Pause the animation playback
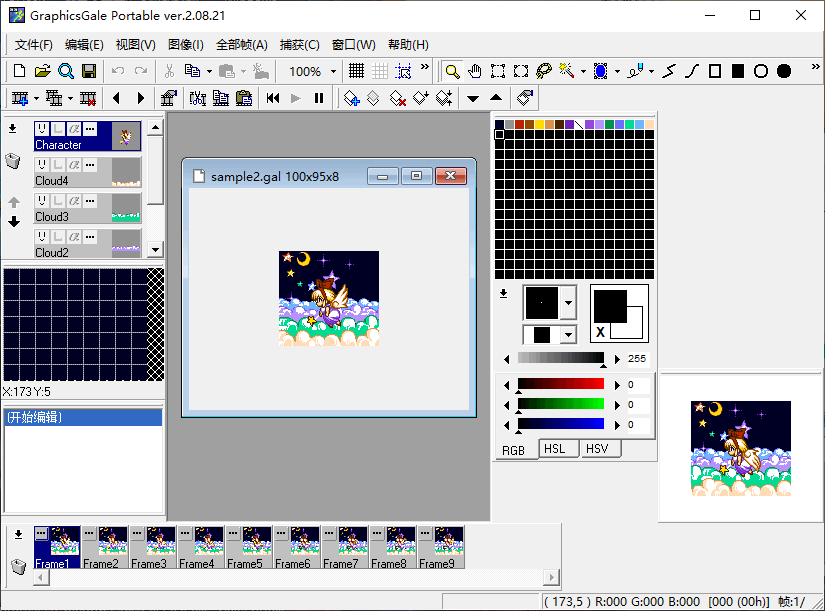Viewport: 825px width, 611px height. [x=319, y=98]
